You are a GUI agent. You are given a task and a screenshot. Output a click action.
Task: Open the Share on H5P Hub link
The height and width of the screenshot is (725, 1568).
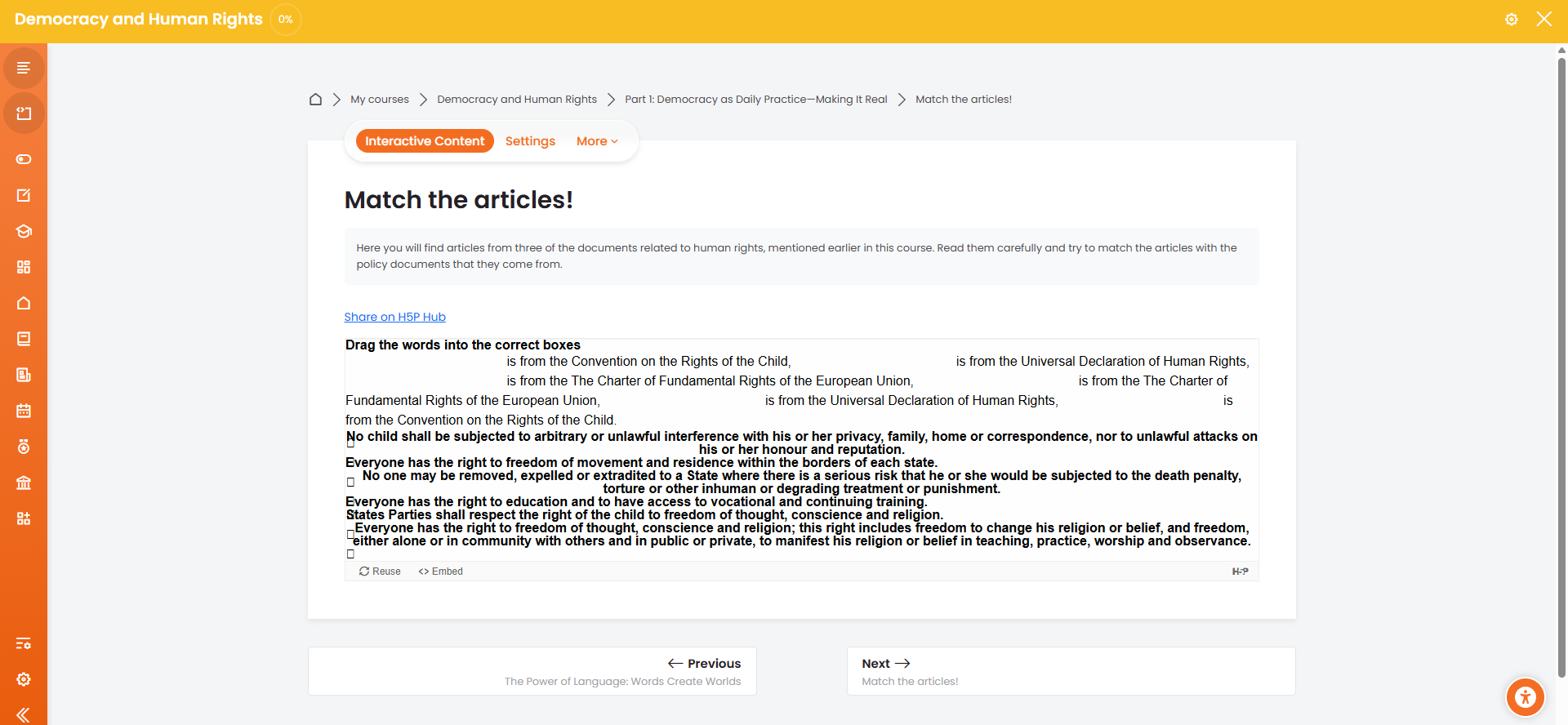394,317
